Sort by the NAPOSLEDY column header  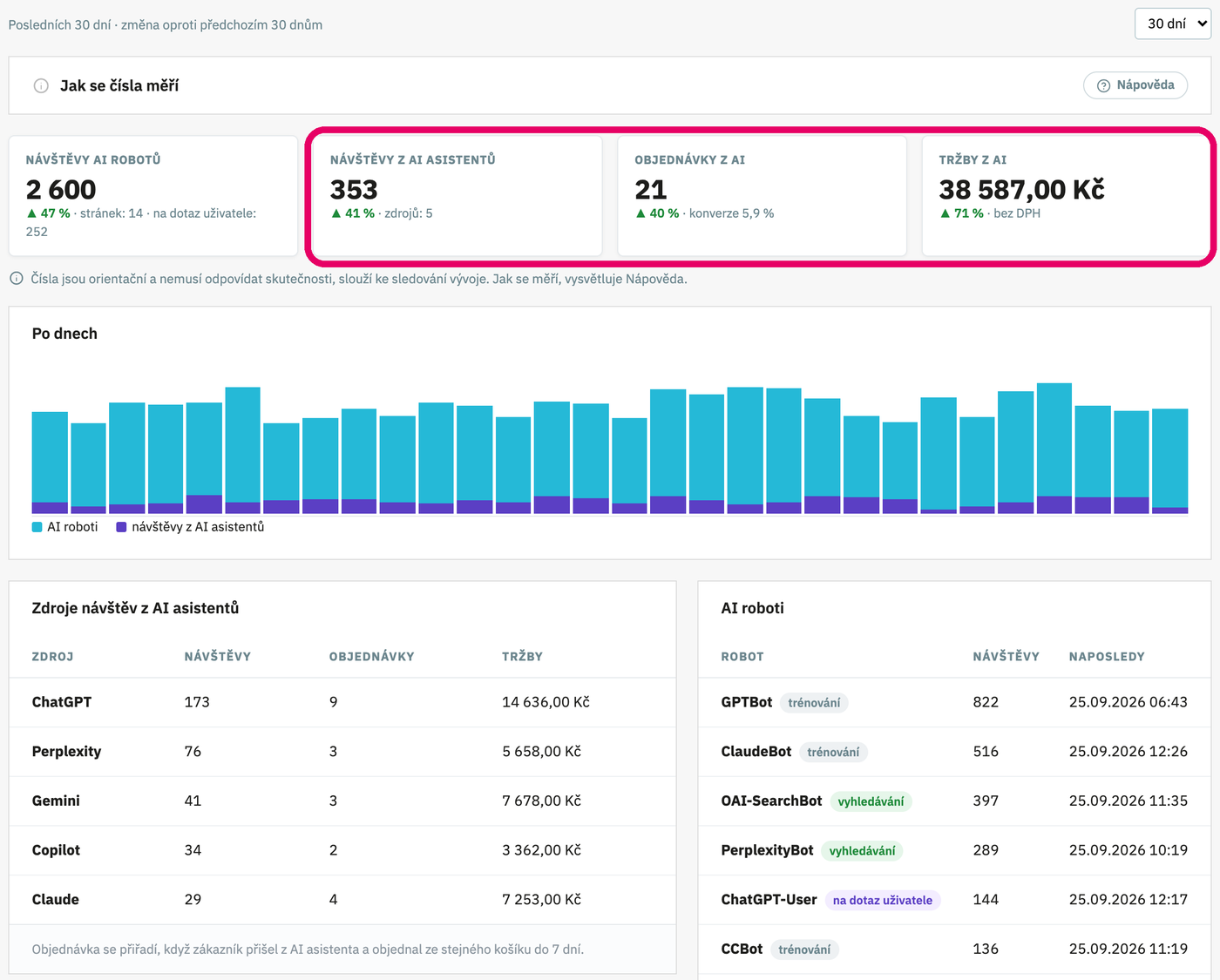(x=1107, y=657)
